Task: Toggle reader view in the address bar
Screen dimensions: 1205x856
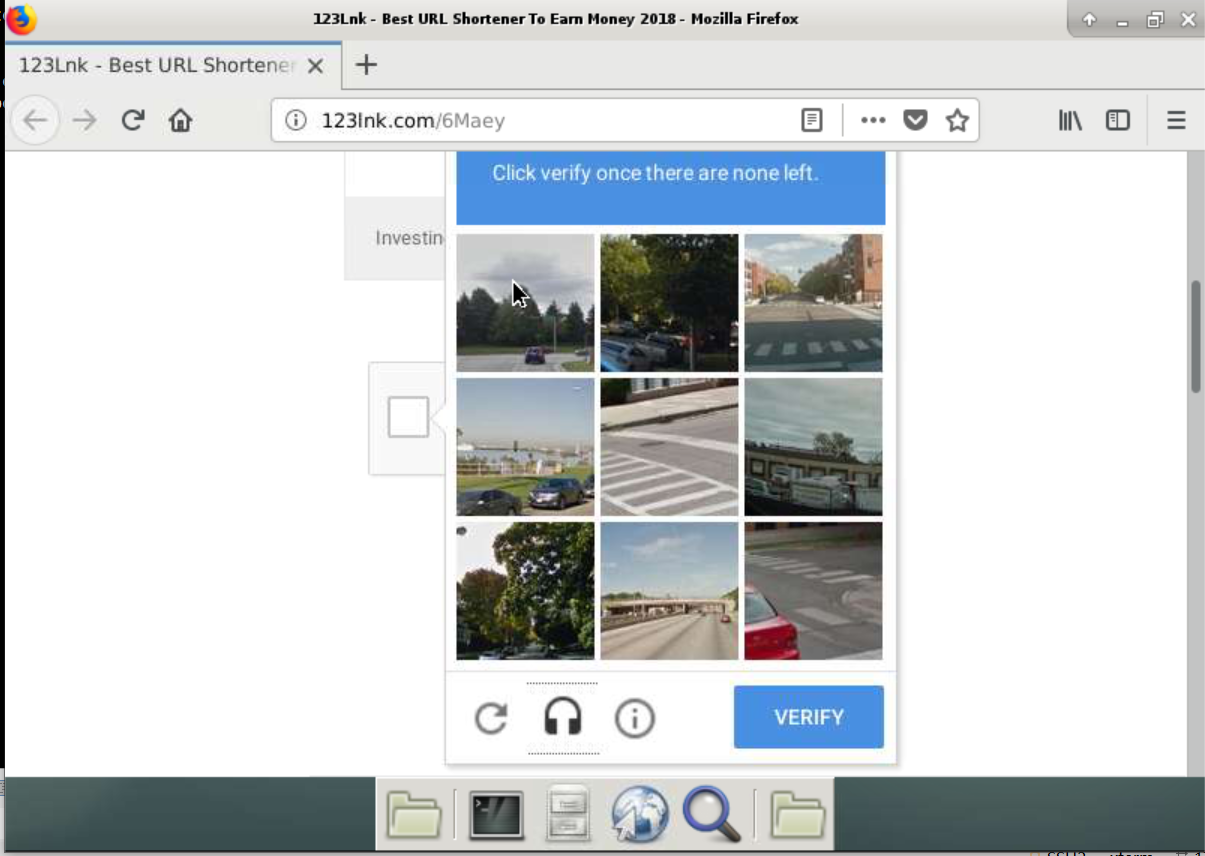Action: click(x=812, y=121)
